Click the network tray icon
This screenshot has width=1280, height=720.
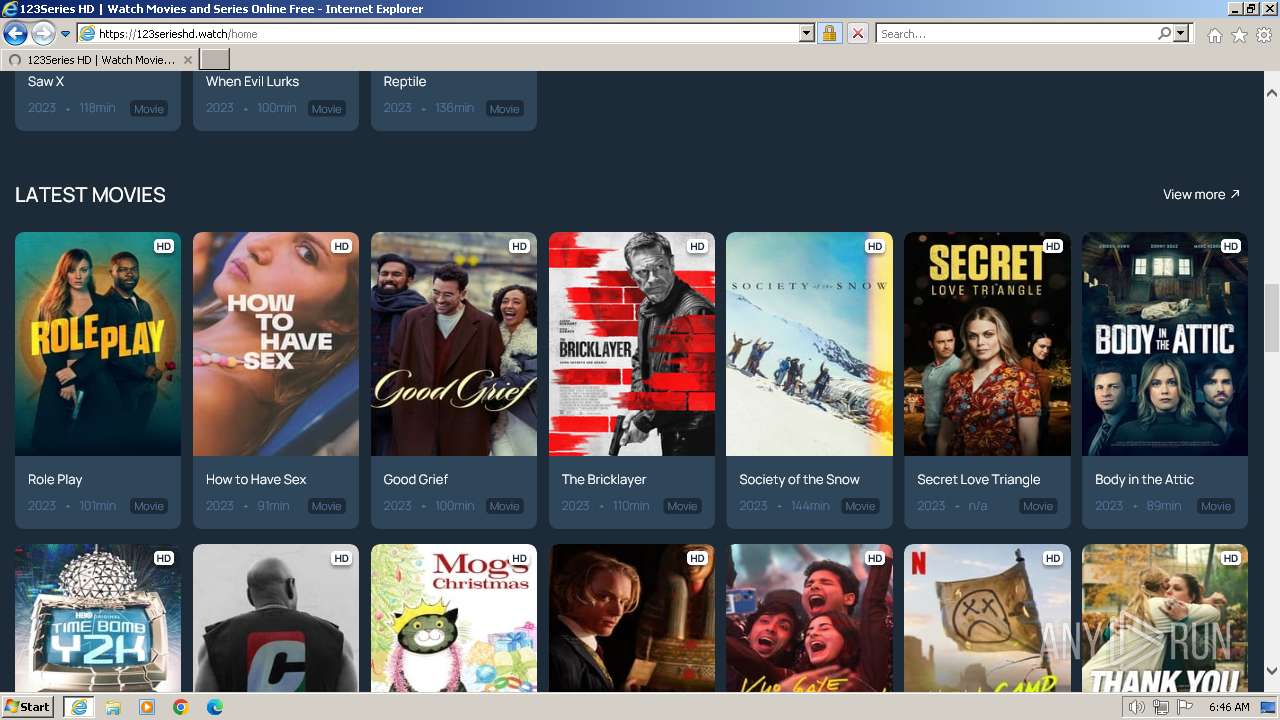(1161, 708)
